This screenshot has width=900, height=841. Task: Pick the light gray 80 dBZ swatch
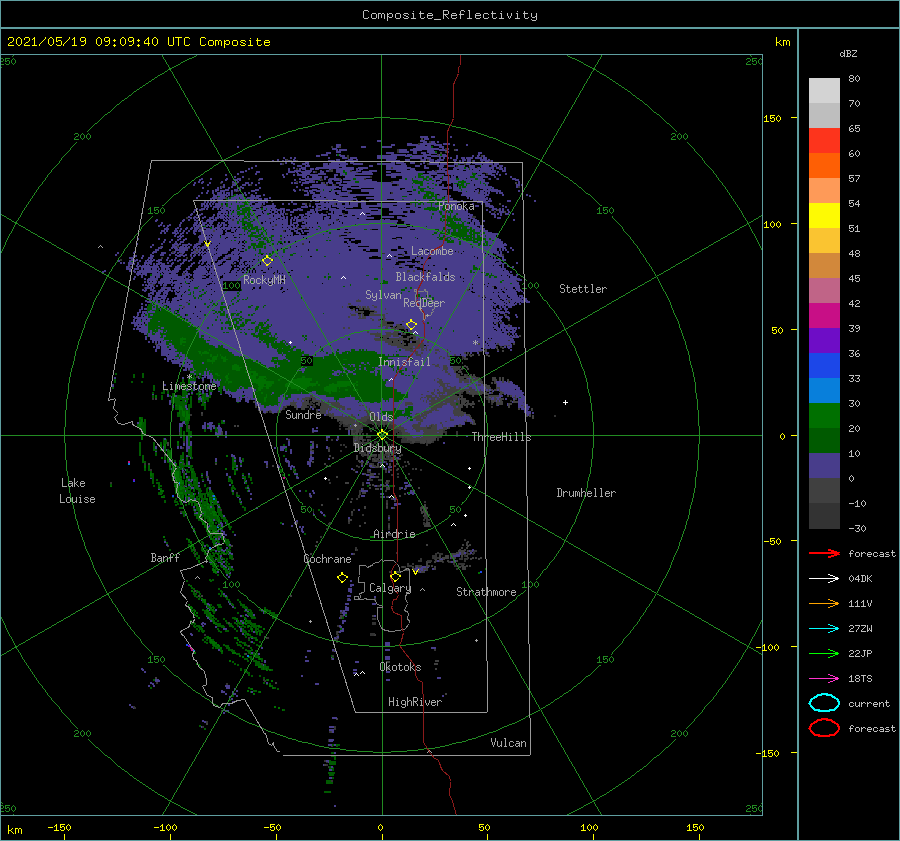pyautogui.click(x=824, y=90)
